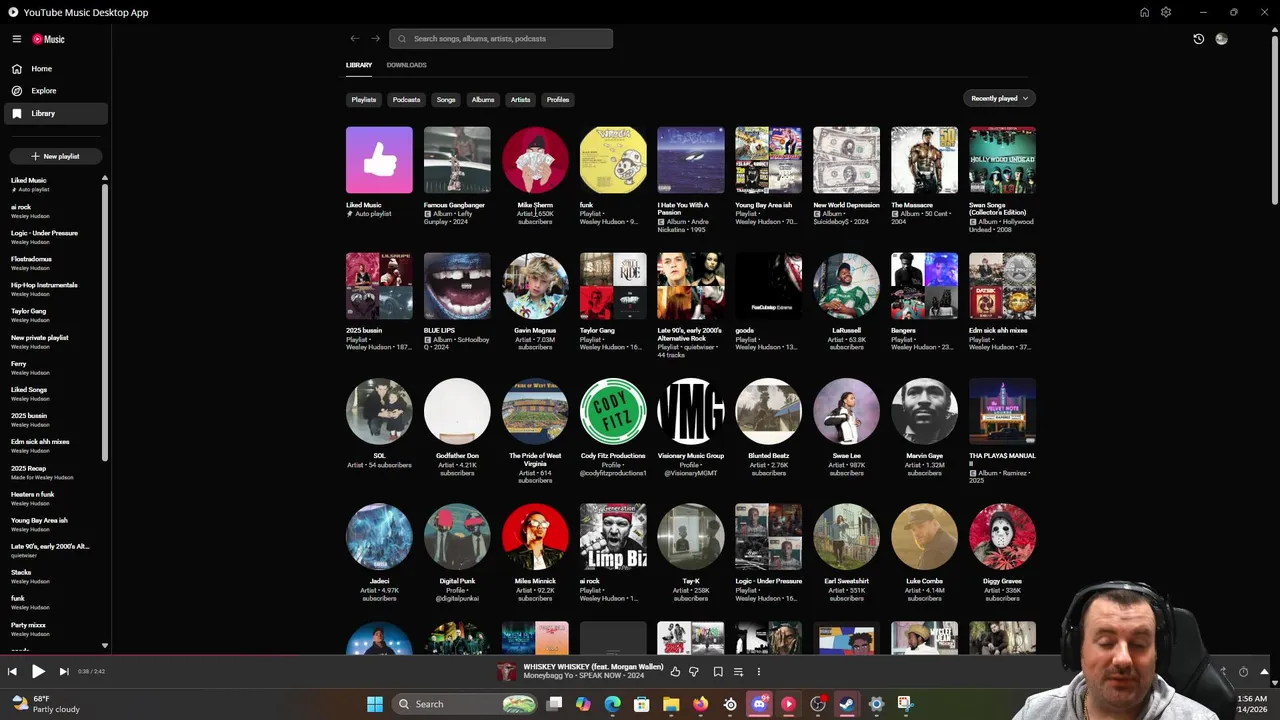Screen dimensions: 1280x720
Task: Open the Mike Sherm artist picture
Action: pos(535,160)
